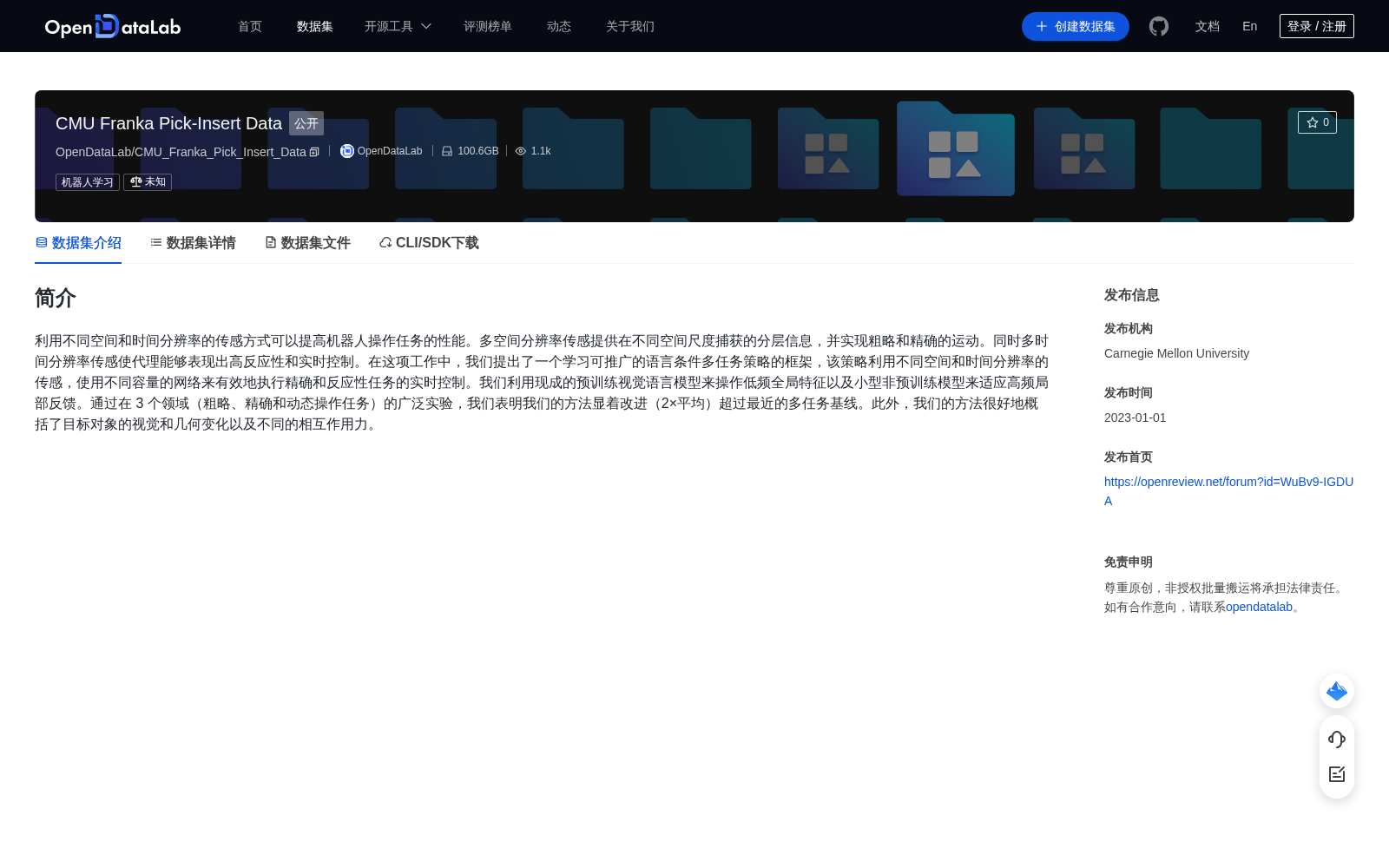Copy the dataset path OpenDataLab/CMU_Franka_Pick_Insert_Data
Viewport: 1389px width, 868px height.
(314, 152)
